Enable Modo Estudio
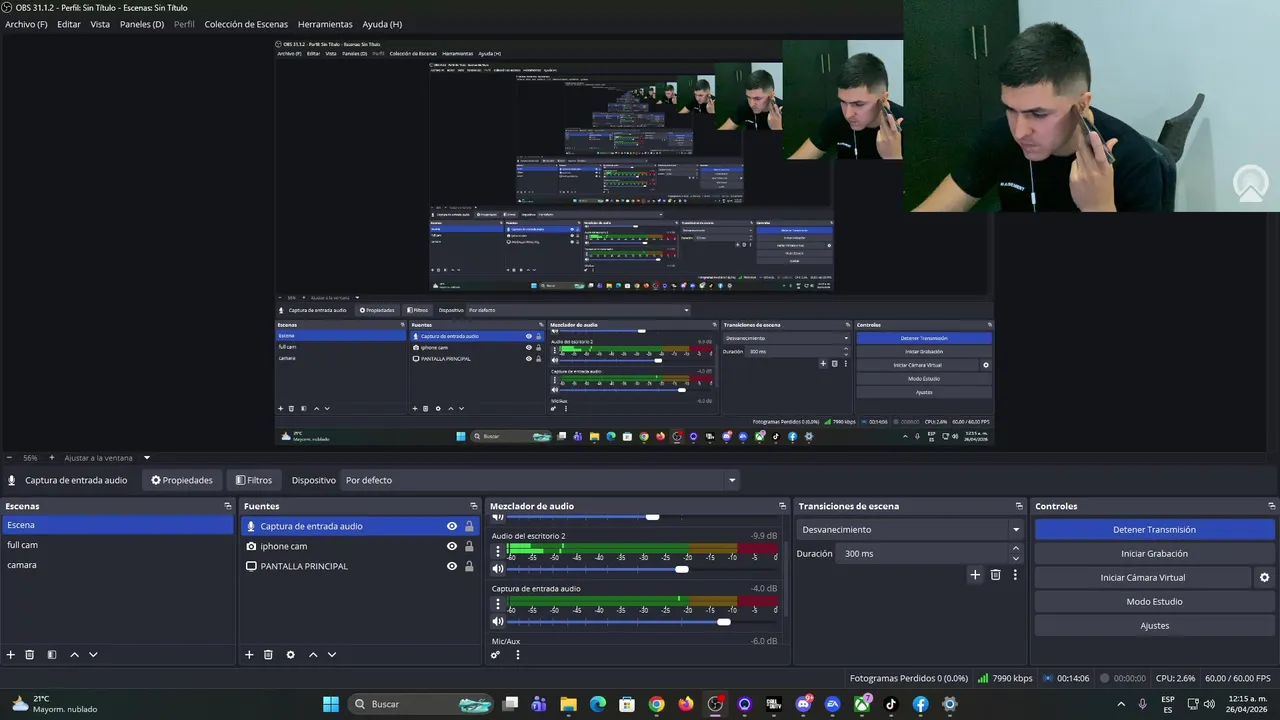Image resolution: width=1280 pixels, height=720 pixels. [x=1154, y=602]
